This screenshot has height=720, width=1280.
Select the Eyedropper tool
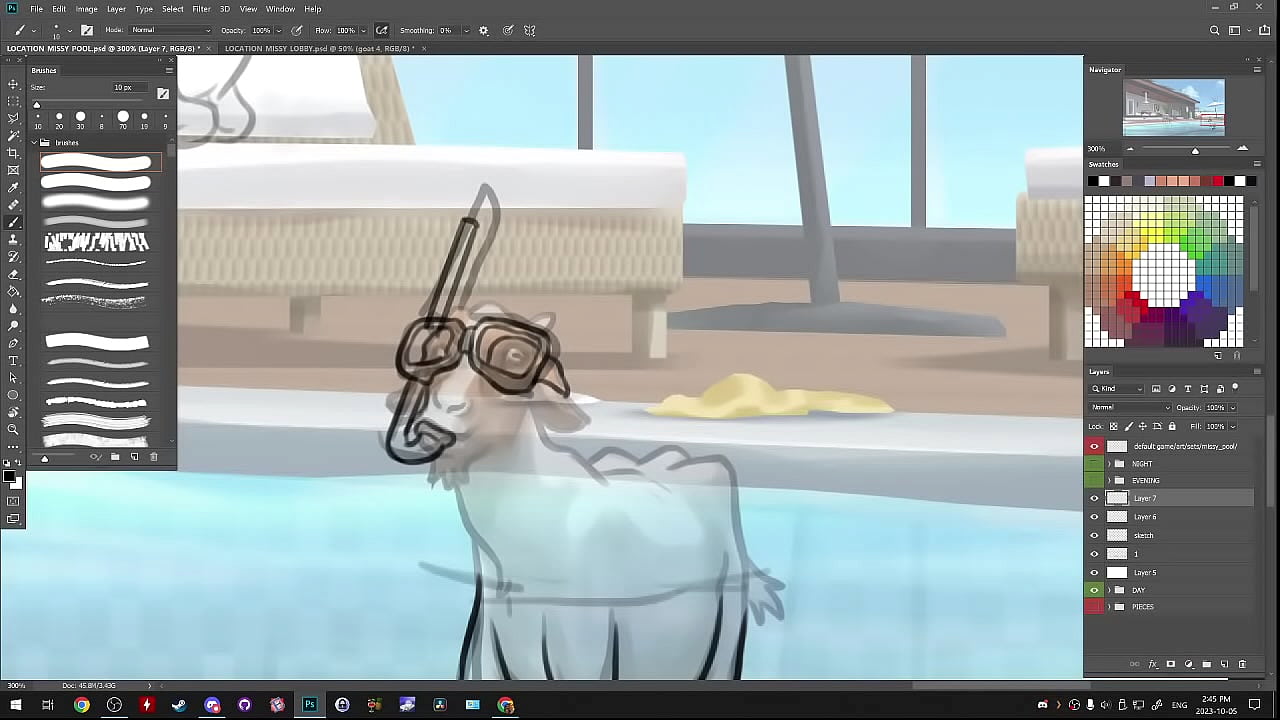point(13,187)
